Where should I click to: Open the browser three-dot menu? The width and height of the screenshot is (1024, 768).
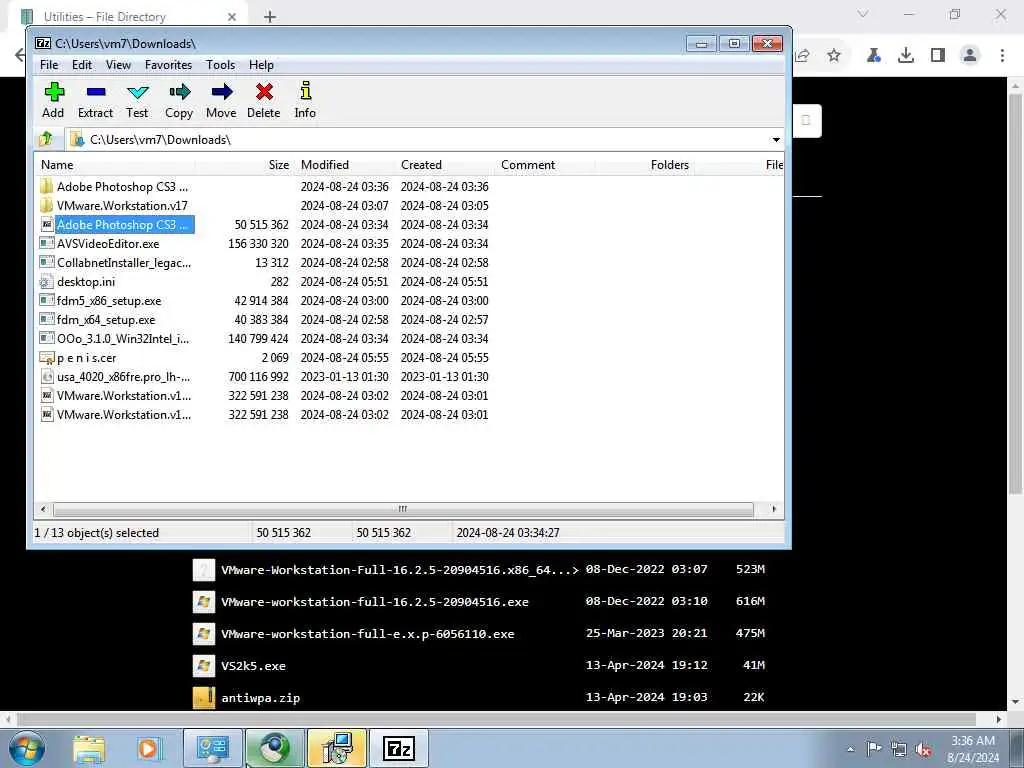click(x=1002, y=56)
